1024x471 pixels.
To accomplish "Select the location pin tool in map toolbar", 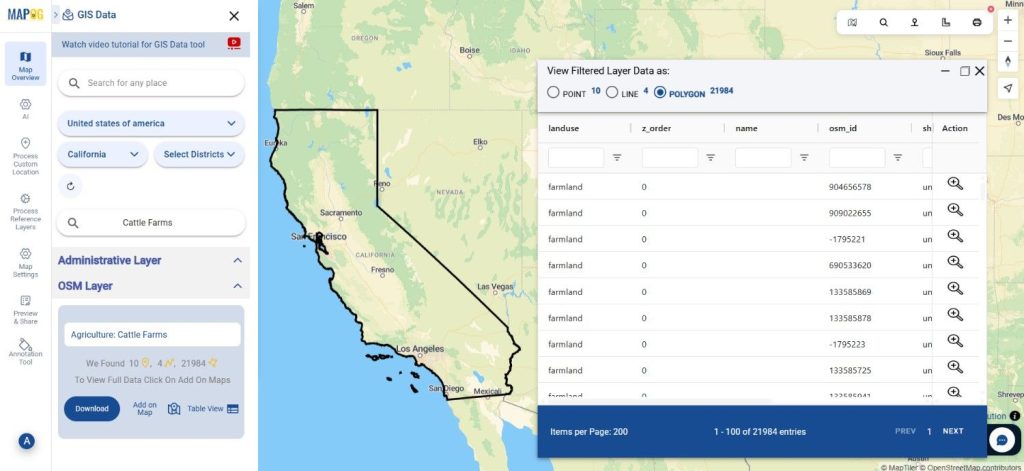I will pos(914,22).
